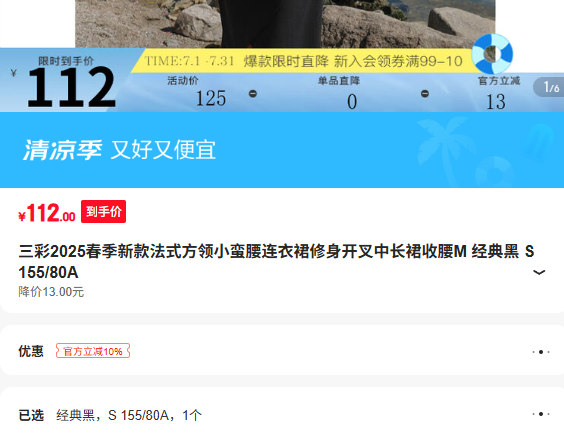Click the product photo at top
This screenshot has height=442, width=564.
point(285,24)
